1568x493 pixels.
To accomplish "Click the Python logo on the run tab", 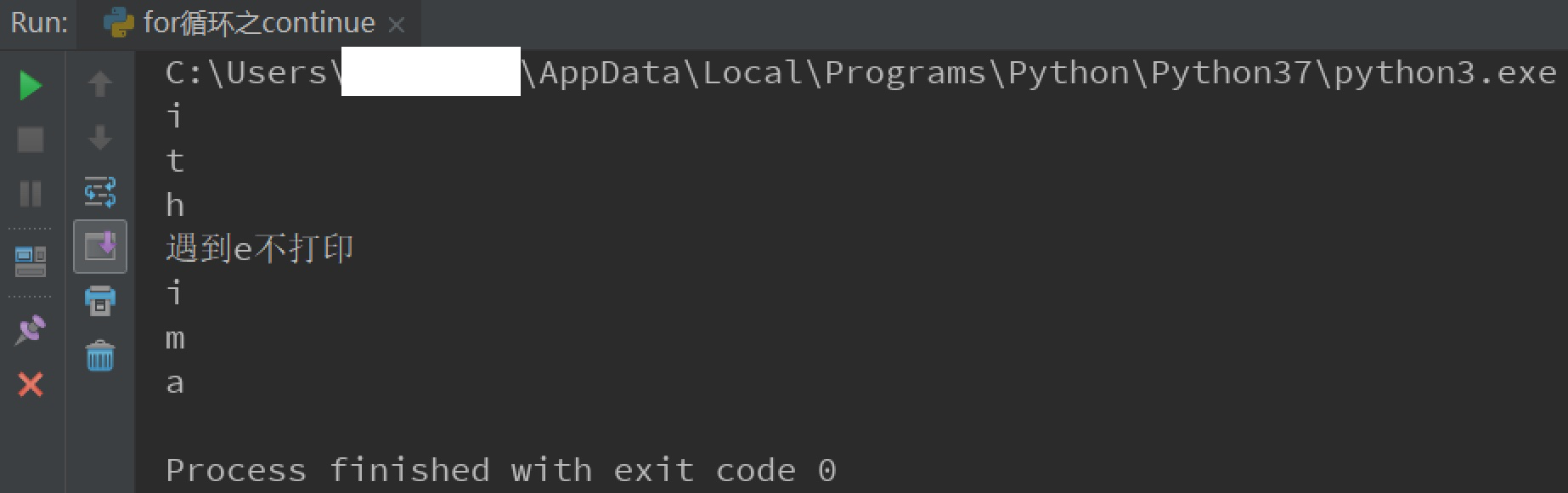I will tap(119, 23).
